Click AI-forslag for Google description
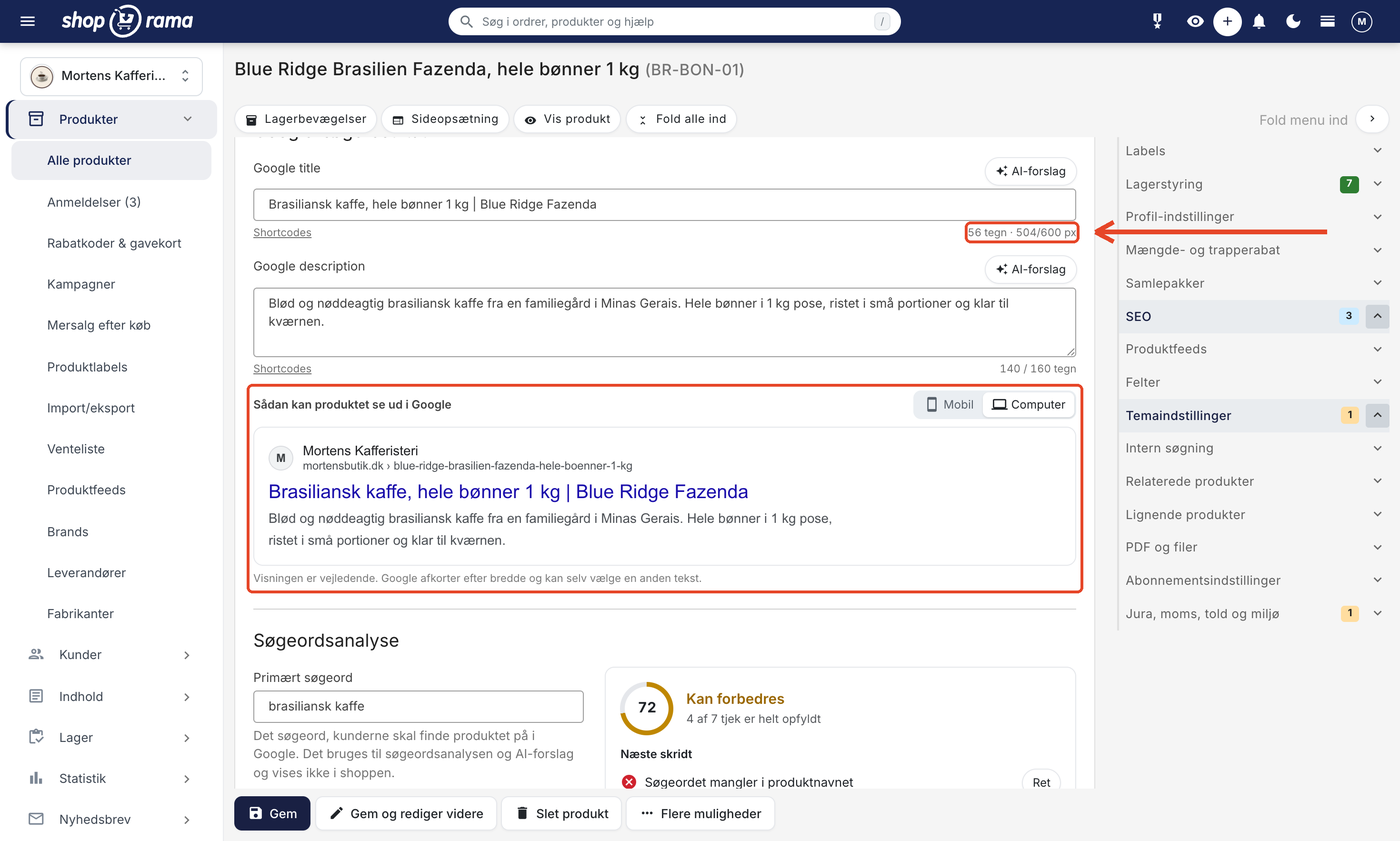 pos(1031,269)
